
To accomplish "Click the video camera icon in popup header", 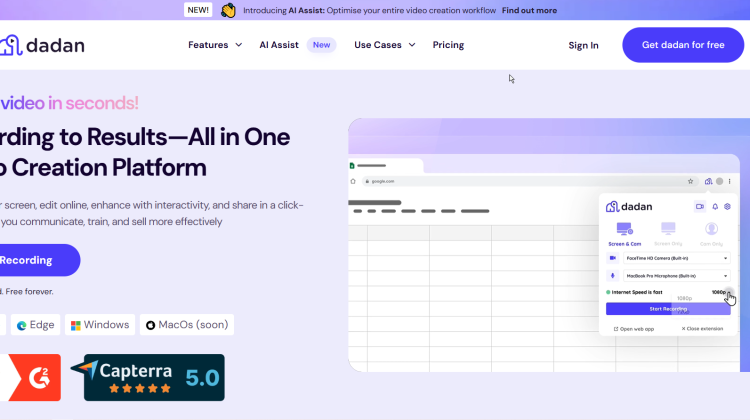I will [x=700, y=207].
